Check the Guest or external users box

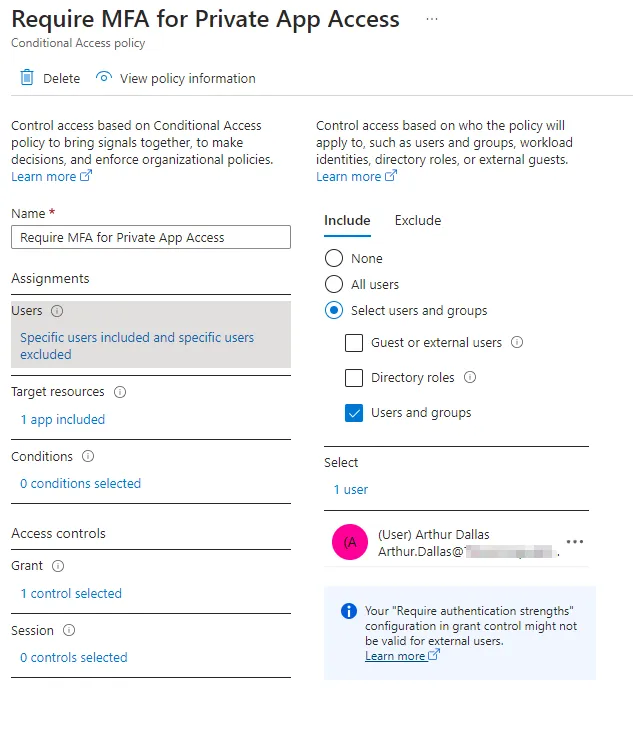354,343
